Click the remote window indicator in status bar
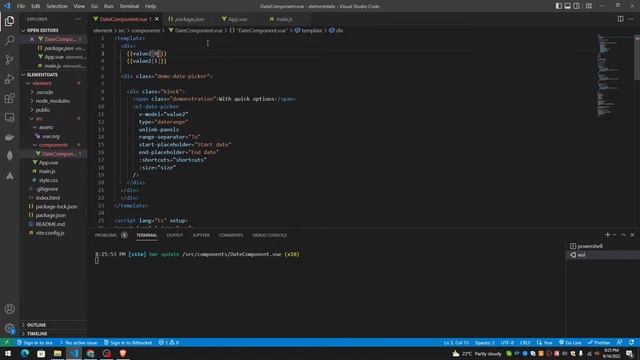This screenshot has width=640, height=360. [x=7, y=342]
